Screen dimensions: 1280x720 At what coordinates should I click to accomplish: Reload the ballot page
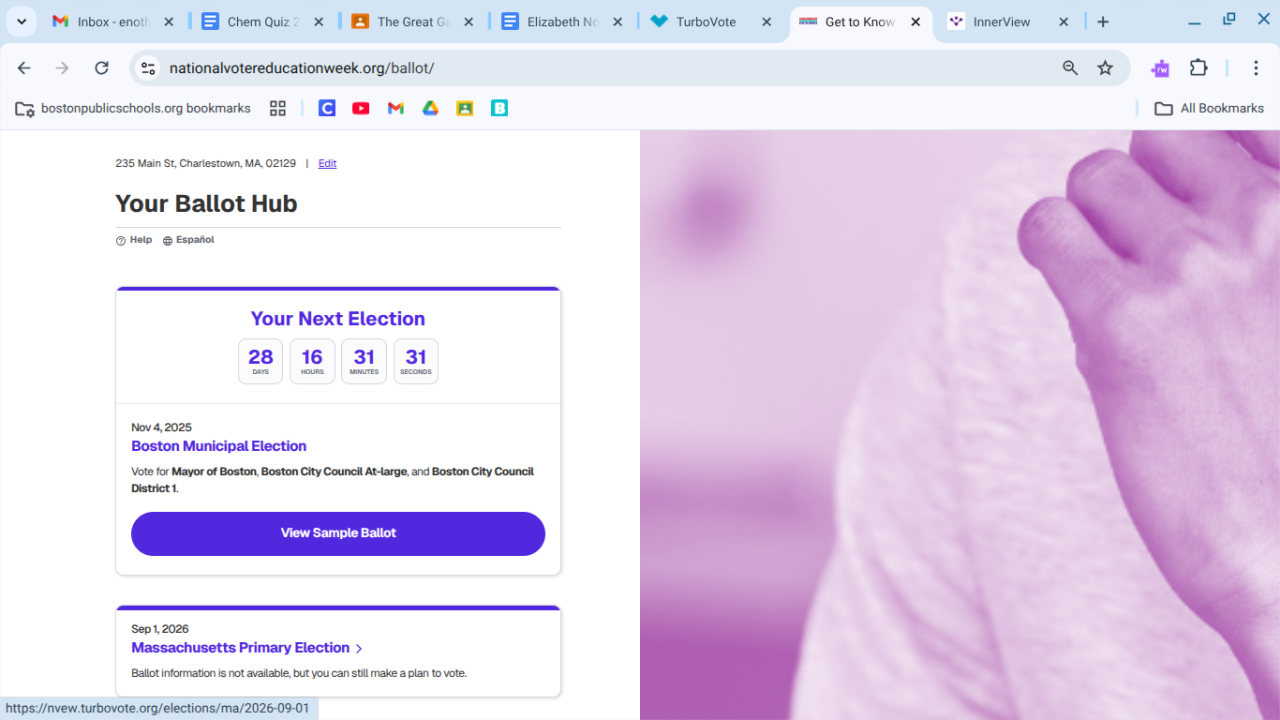[x=101, y=68]
